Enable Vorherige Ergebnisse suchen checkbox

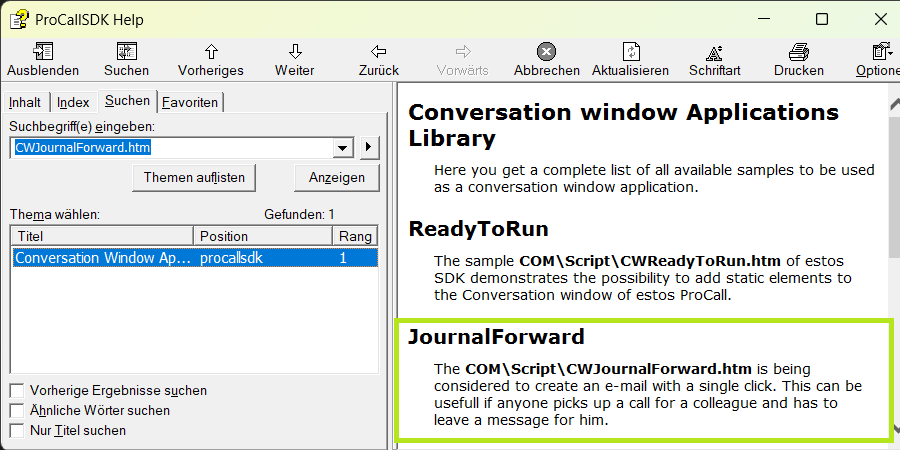coord(17,391)
